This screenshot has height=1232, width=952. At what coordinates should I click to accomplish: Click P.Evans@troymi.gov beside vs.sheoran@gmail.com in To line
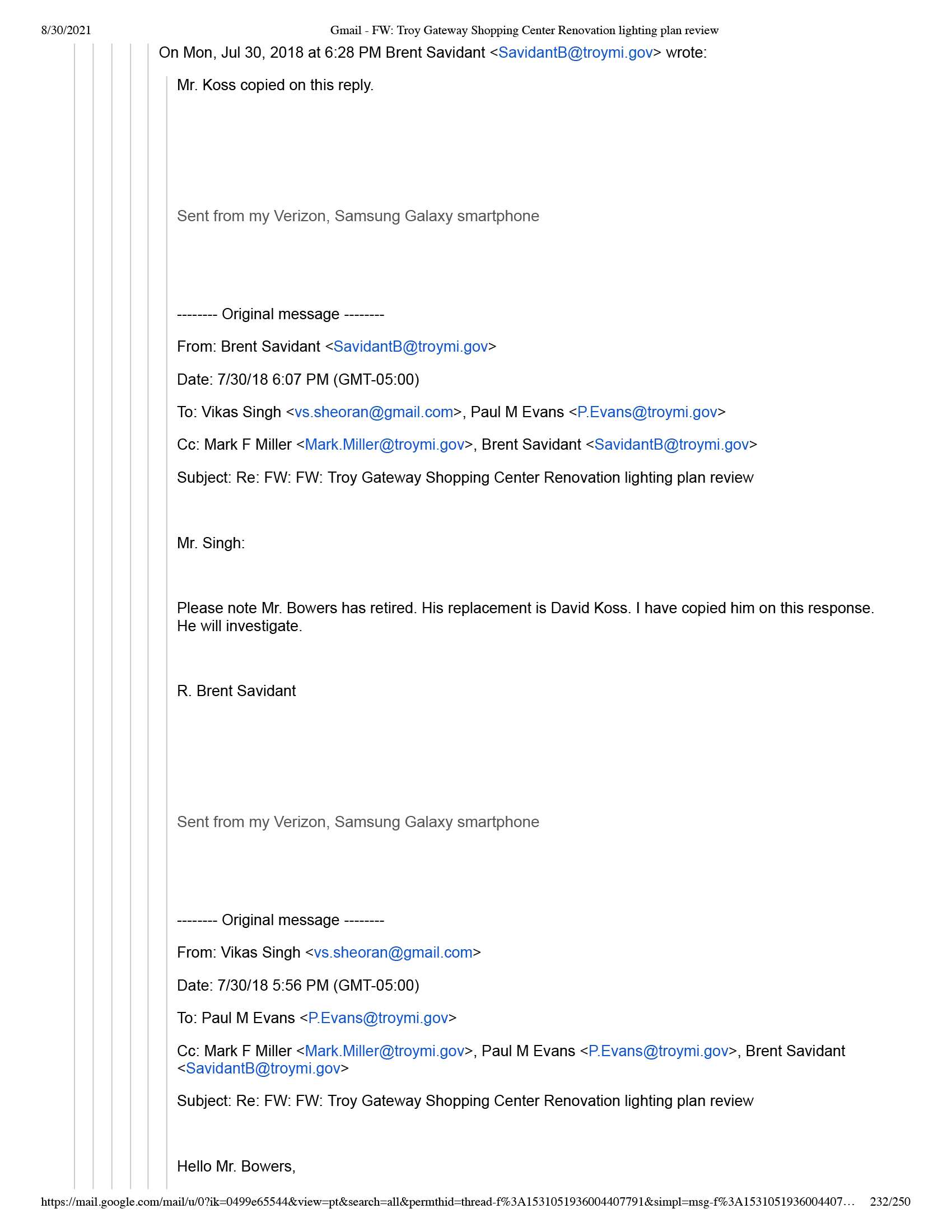pyautogui.click(x=647, y=412)
